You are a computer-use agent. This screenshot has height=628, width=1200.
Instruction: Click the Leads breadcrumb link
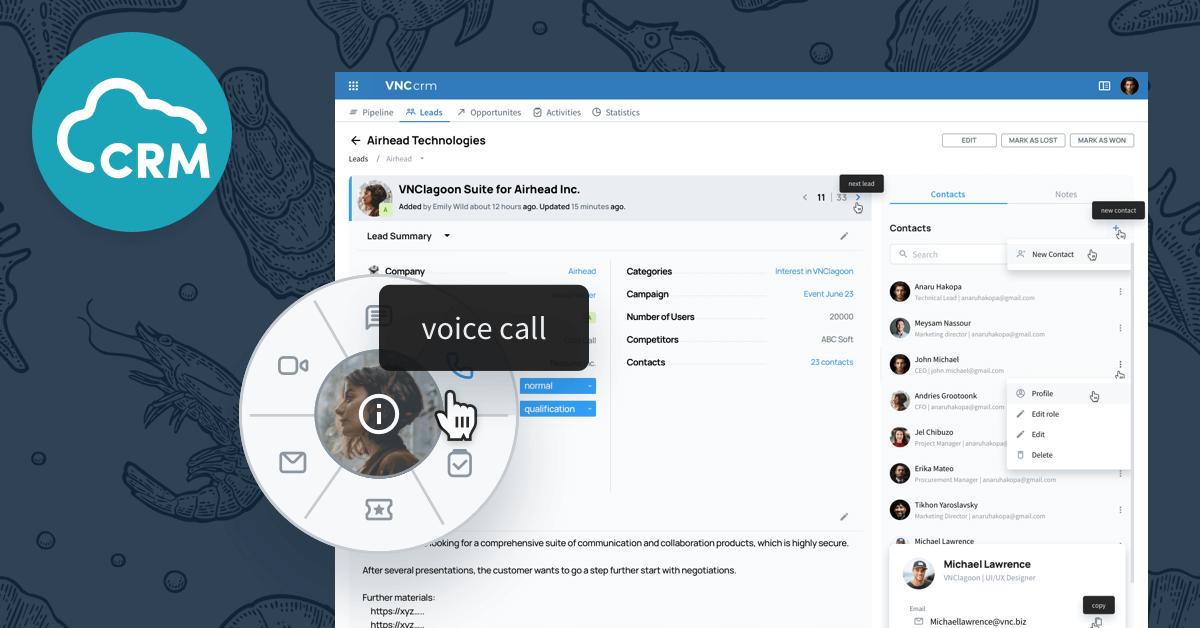pyautogui.click(x=358, y=159)
